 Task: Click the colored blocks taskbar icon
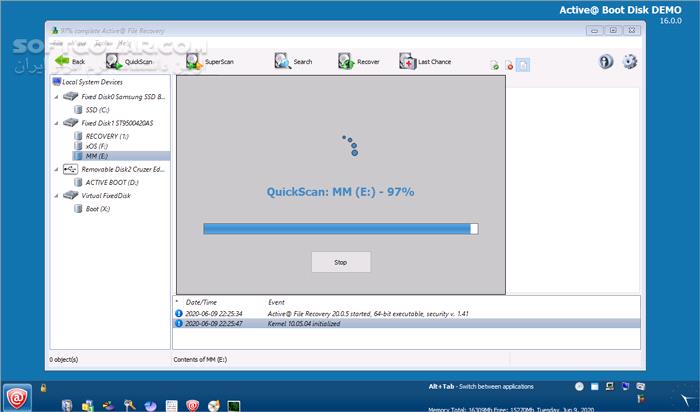click(x=88, y=405)
